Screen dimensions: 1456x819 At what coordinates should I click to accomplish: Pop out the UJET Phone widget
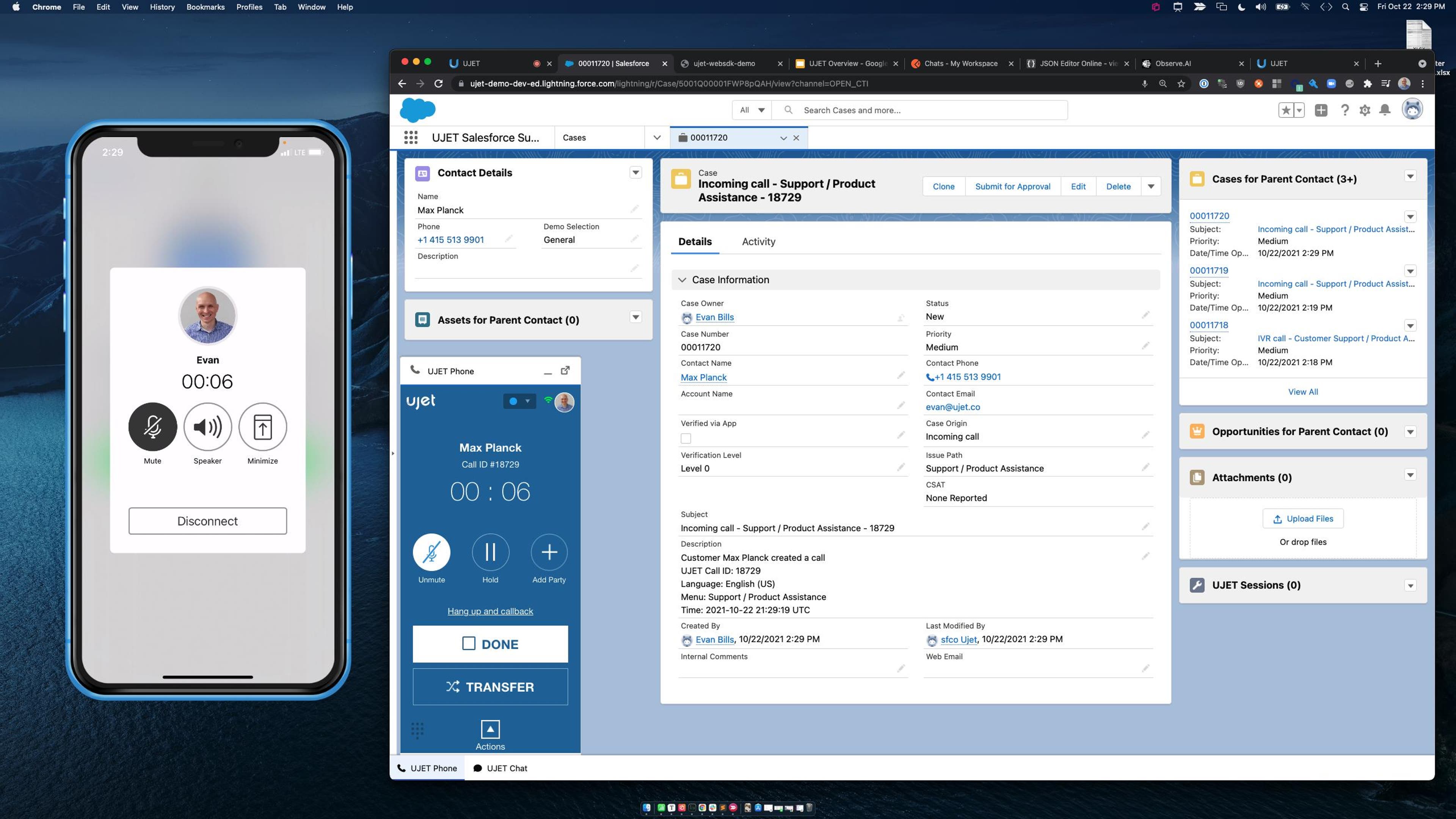(x=565, y=370)
